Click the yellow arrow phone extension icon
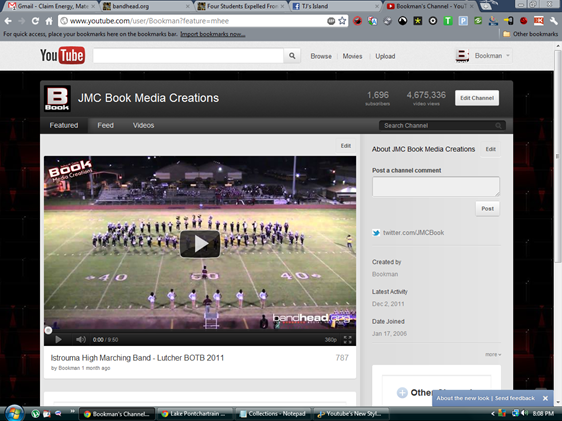Screen dimensions: 562x421 tap(508, 21)
